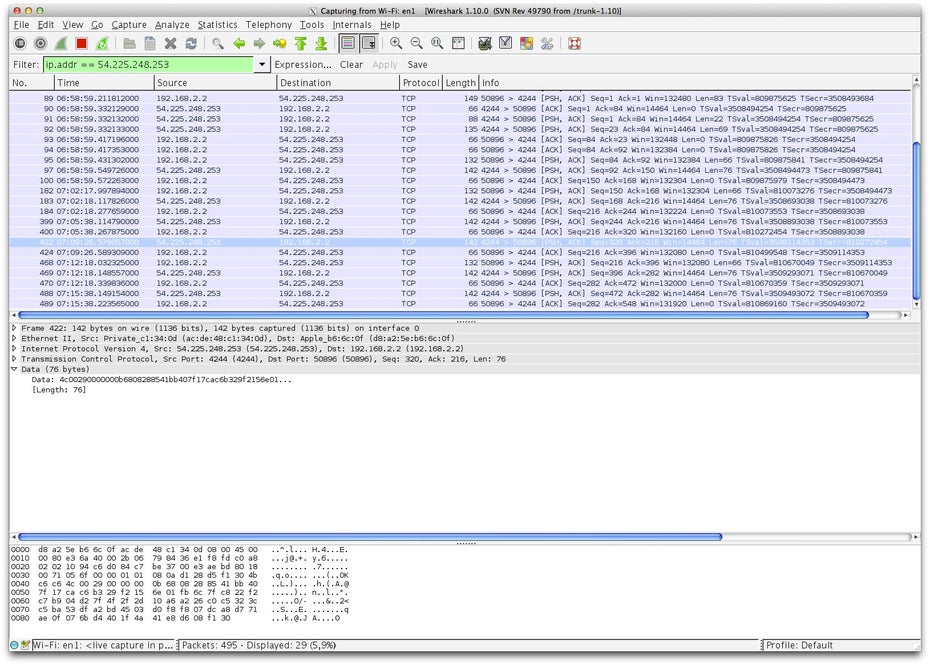Viewport: 930px width, 665px height.
Task: Toggle auto scroll in live capture
Action: click(368, 43)
